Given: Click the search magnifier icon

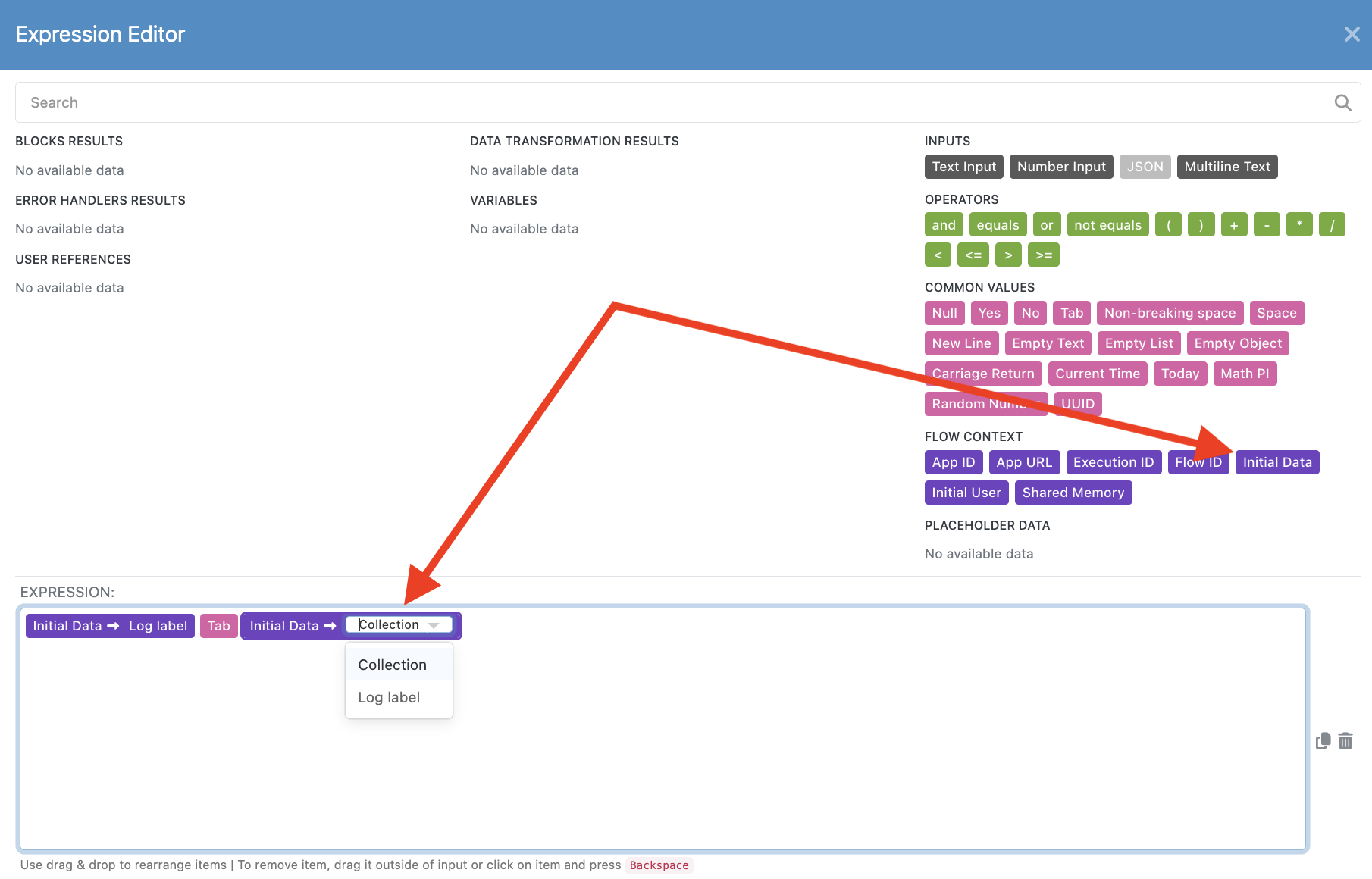Looking at the screenshot, I should pyautogui.click(x=1342, y=102).
